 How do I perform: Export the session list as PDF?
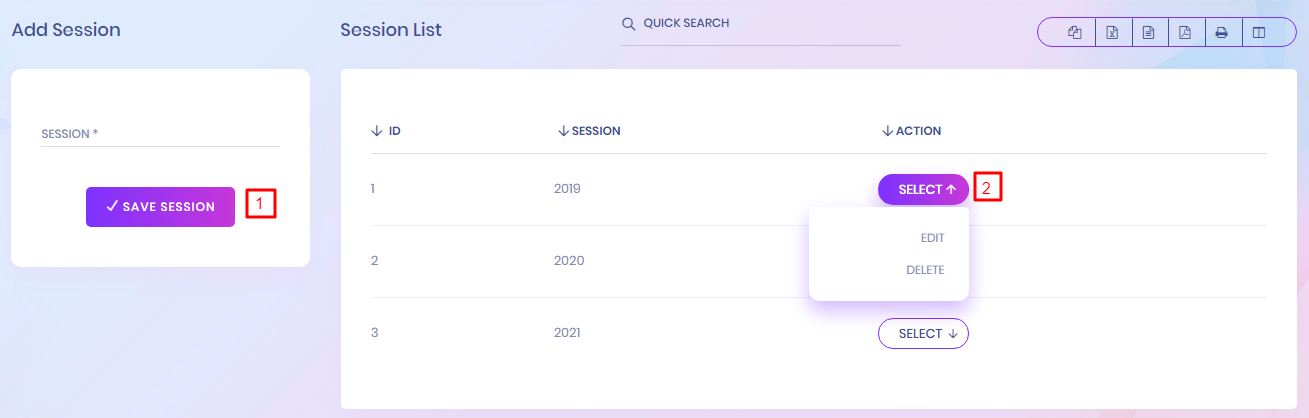(x=1184, y=32)
